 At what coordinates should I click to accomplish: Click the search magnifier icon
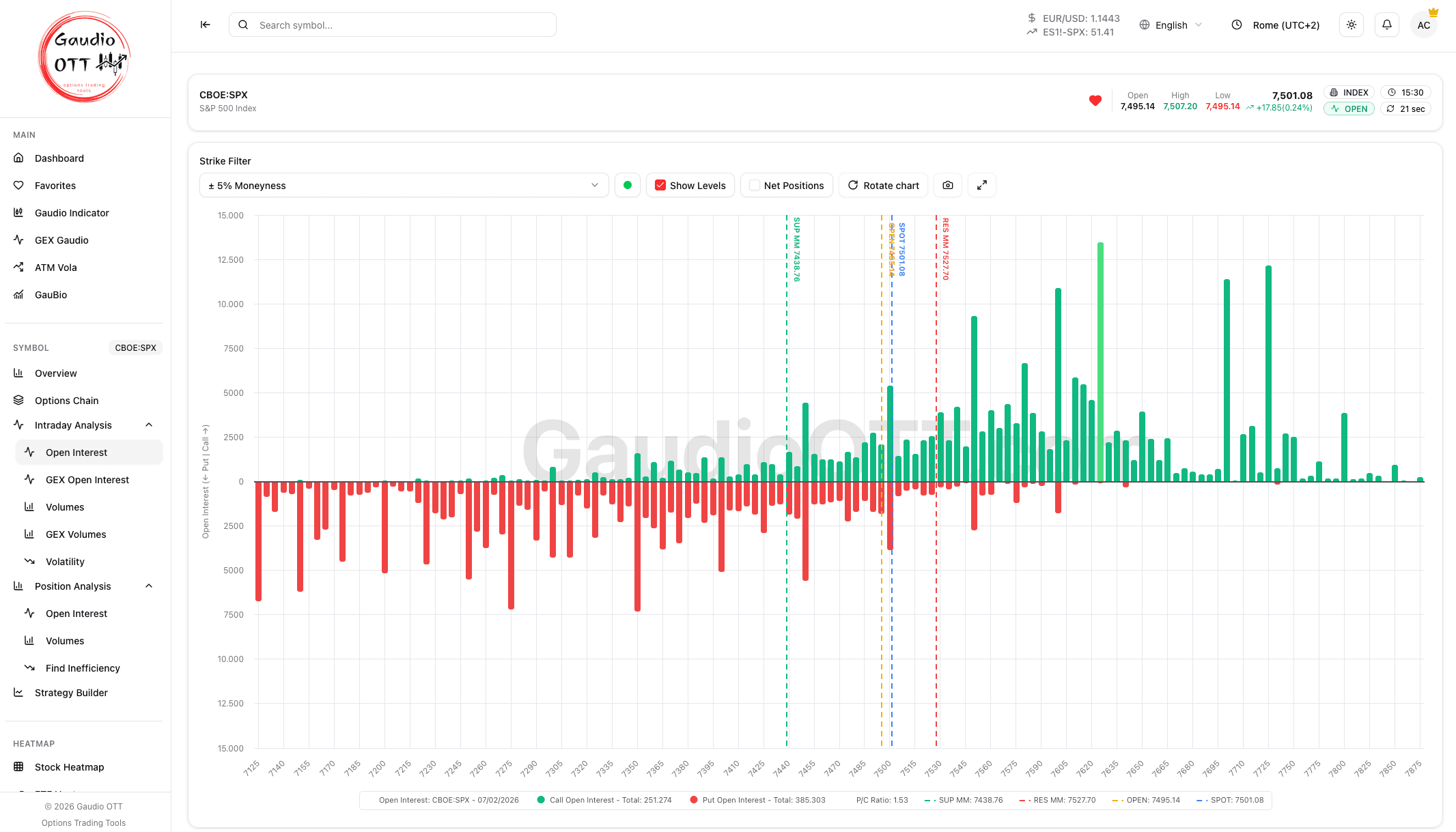(243, 25)
